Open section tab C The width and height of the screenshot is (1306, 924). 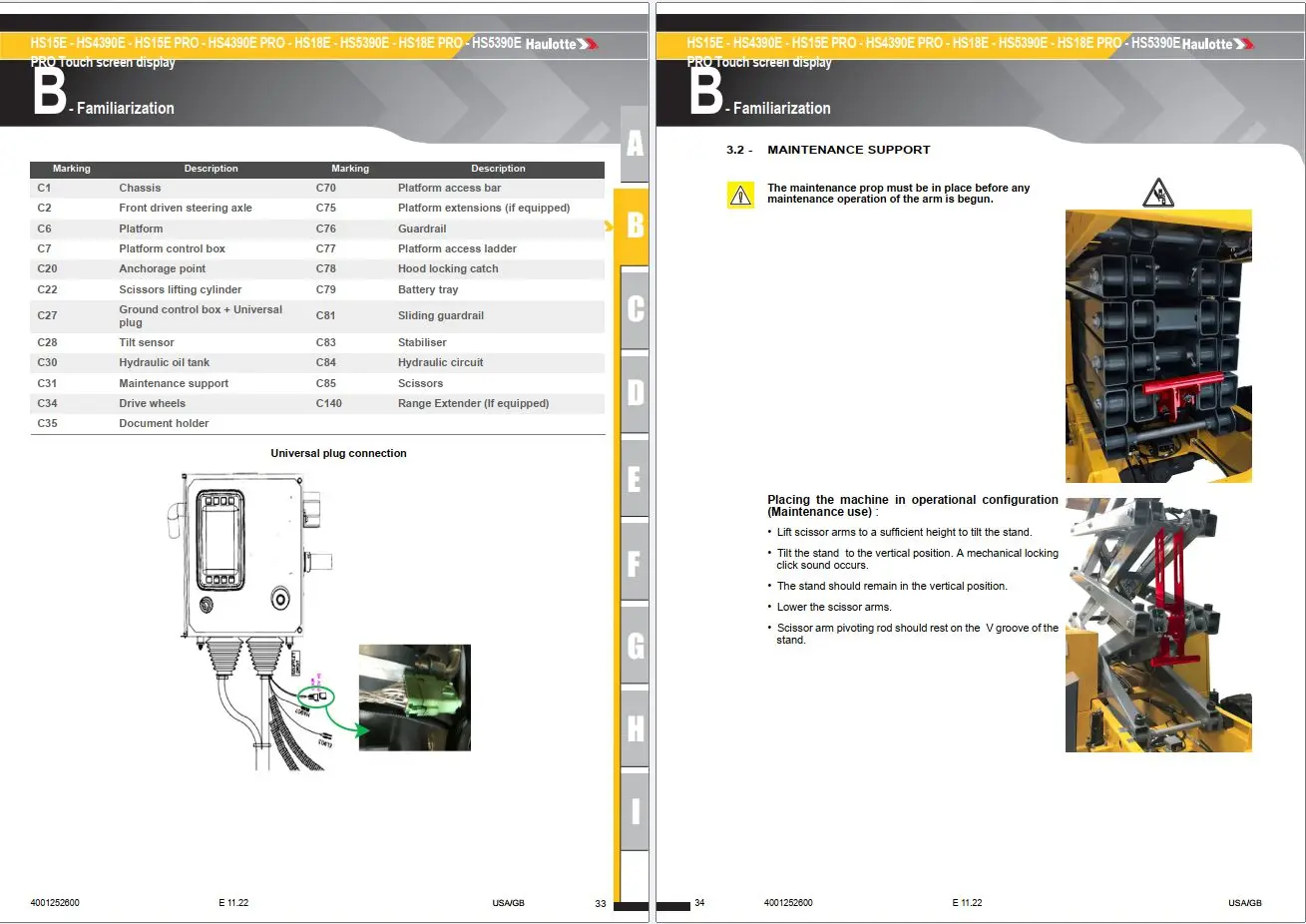(x=635, y=308)
